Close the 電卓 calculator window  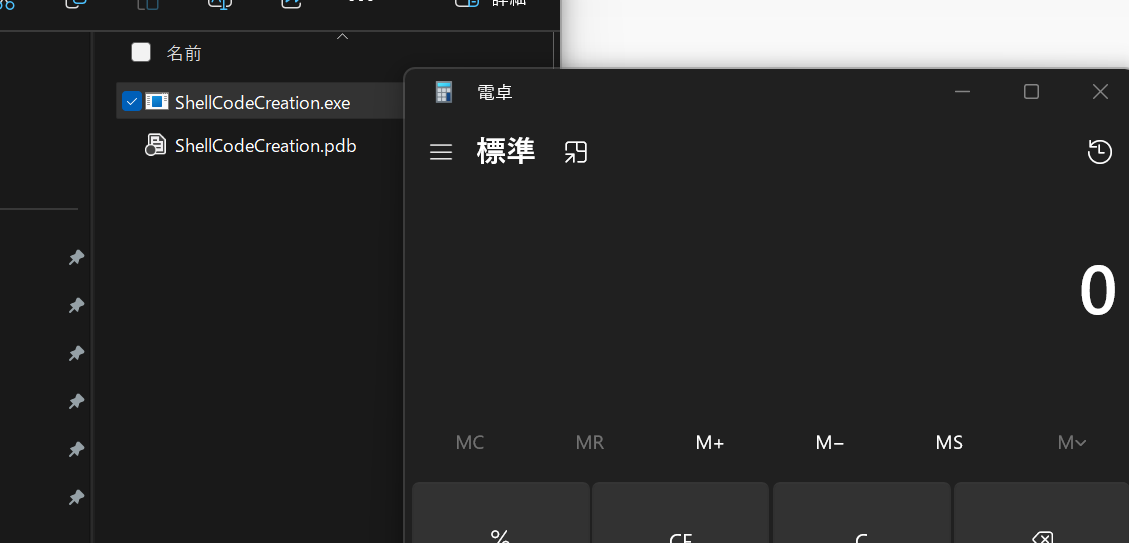click(1099, 91)
